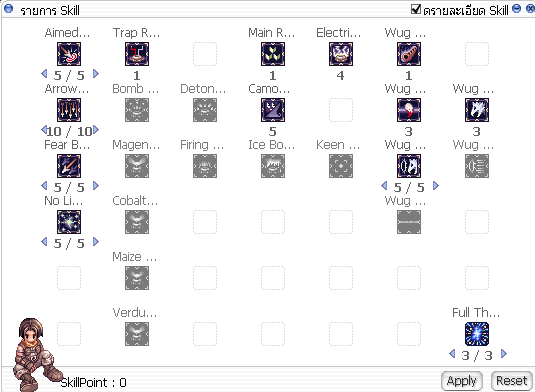Click the Fear Breeze skill icon
Viewport: 535px width, 392px height.
(69, 166)
